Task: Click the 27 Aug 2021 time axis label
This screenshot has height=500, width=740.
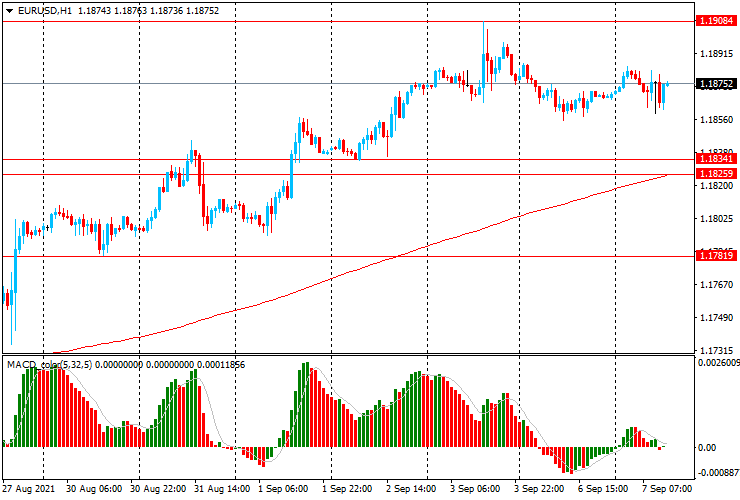Action: pos(29,489)
